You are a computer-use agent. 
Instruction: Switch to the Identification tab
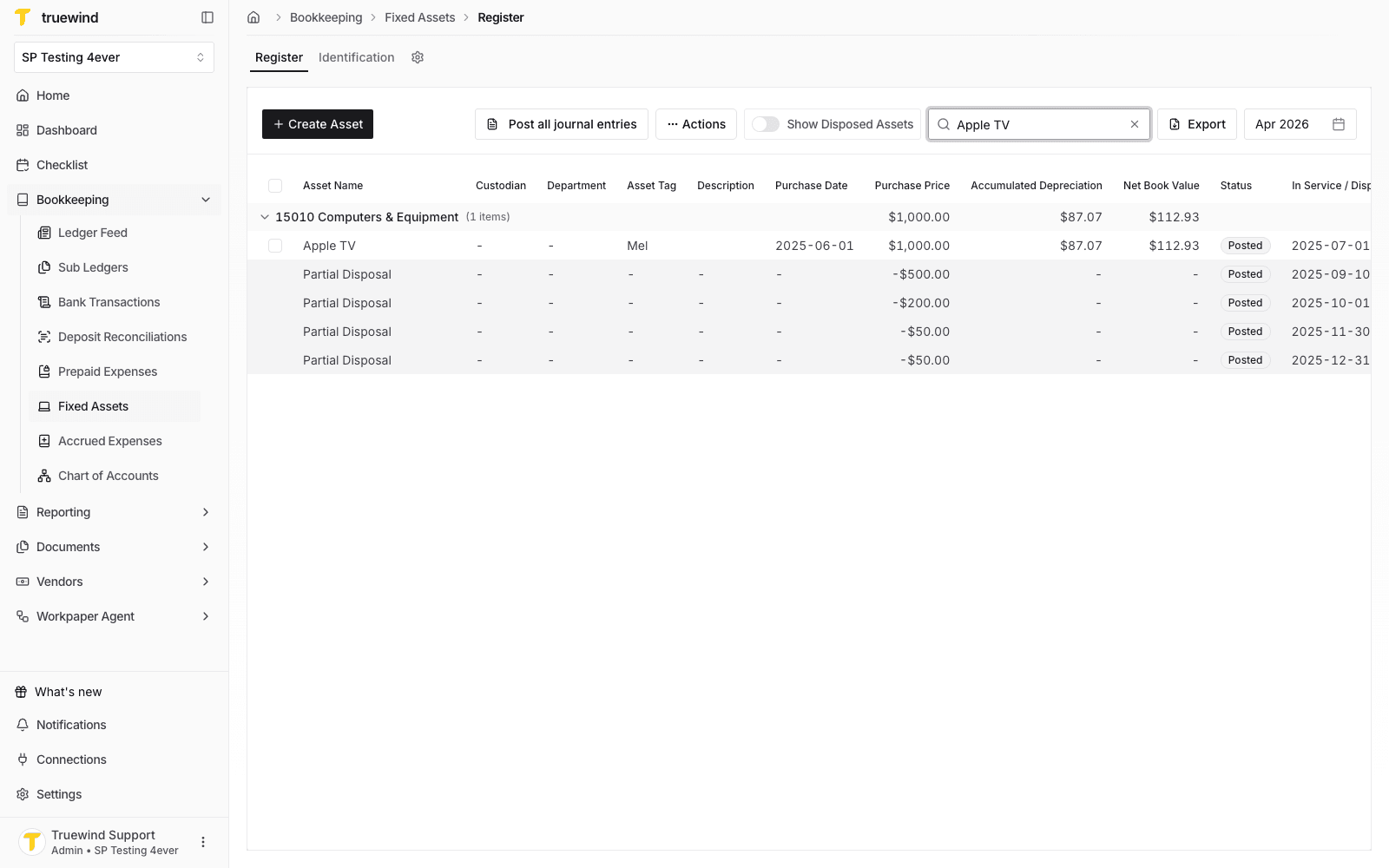356,57
